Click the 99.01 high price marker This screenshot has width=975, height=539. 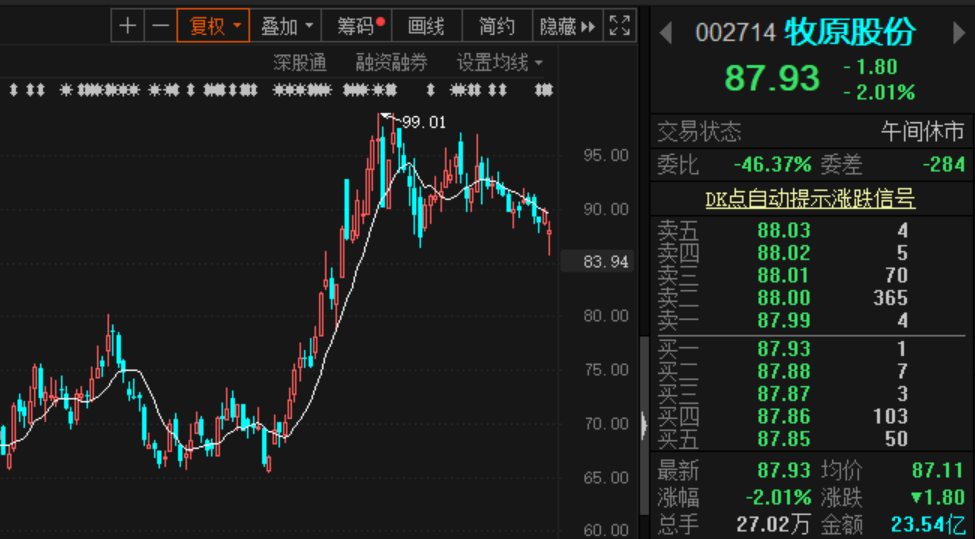[424, 122]
